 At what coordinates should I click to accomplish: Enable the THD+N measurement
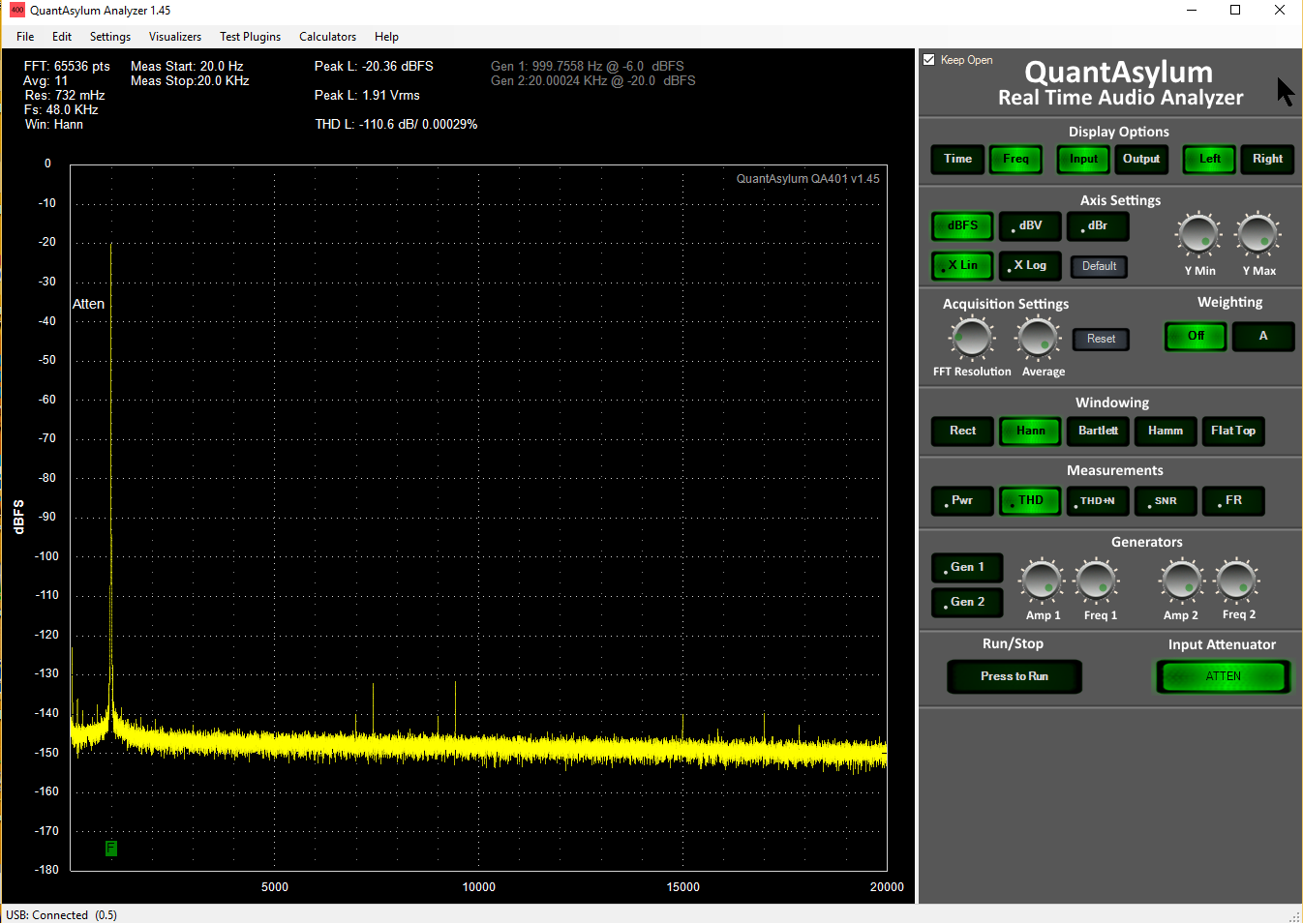pyautogui.click(x=1098, y=501)
